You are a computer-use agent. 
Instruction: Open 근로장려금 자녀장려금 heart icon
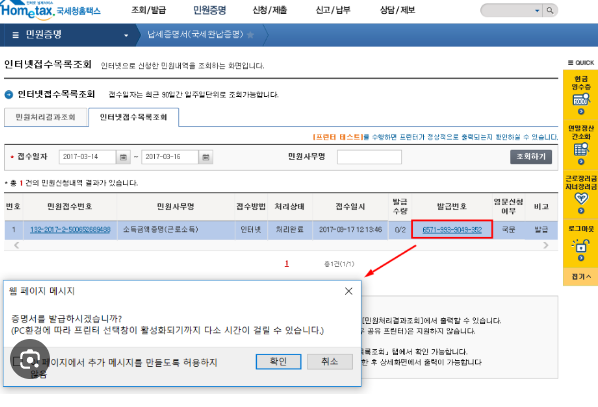point(581,198)
